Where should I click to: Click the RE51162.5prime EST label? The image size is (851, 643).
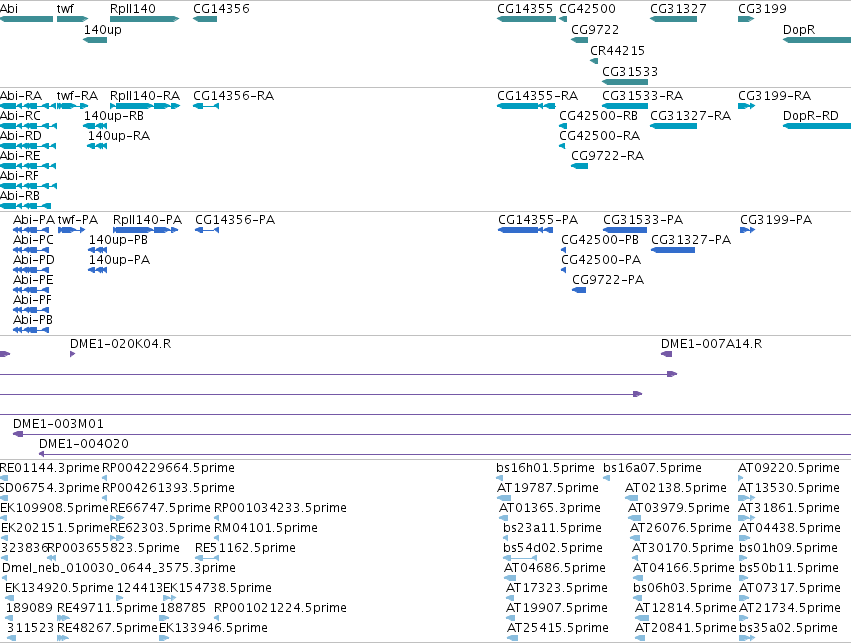(x=245, y=548)
